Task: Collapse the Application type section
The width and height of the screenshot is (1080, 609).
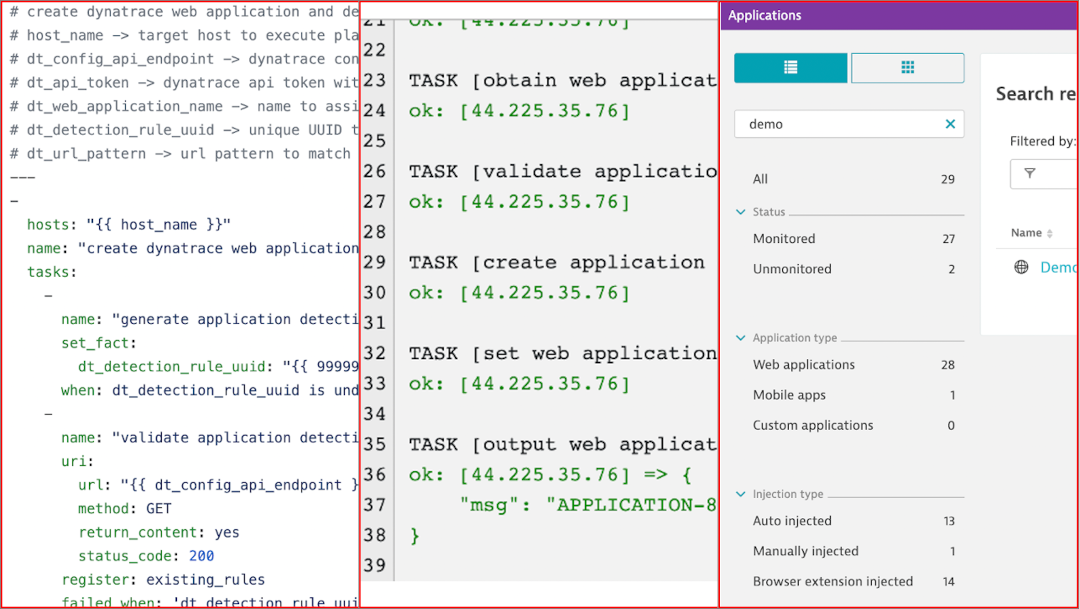Action: [740, 337]
